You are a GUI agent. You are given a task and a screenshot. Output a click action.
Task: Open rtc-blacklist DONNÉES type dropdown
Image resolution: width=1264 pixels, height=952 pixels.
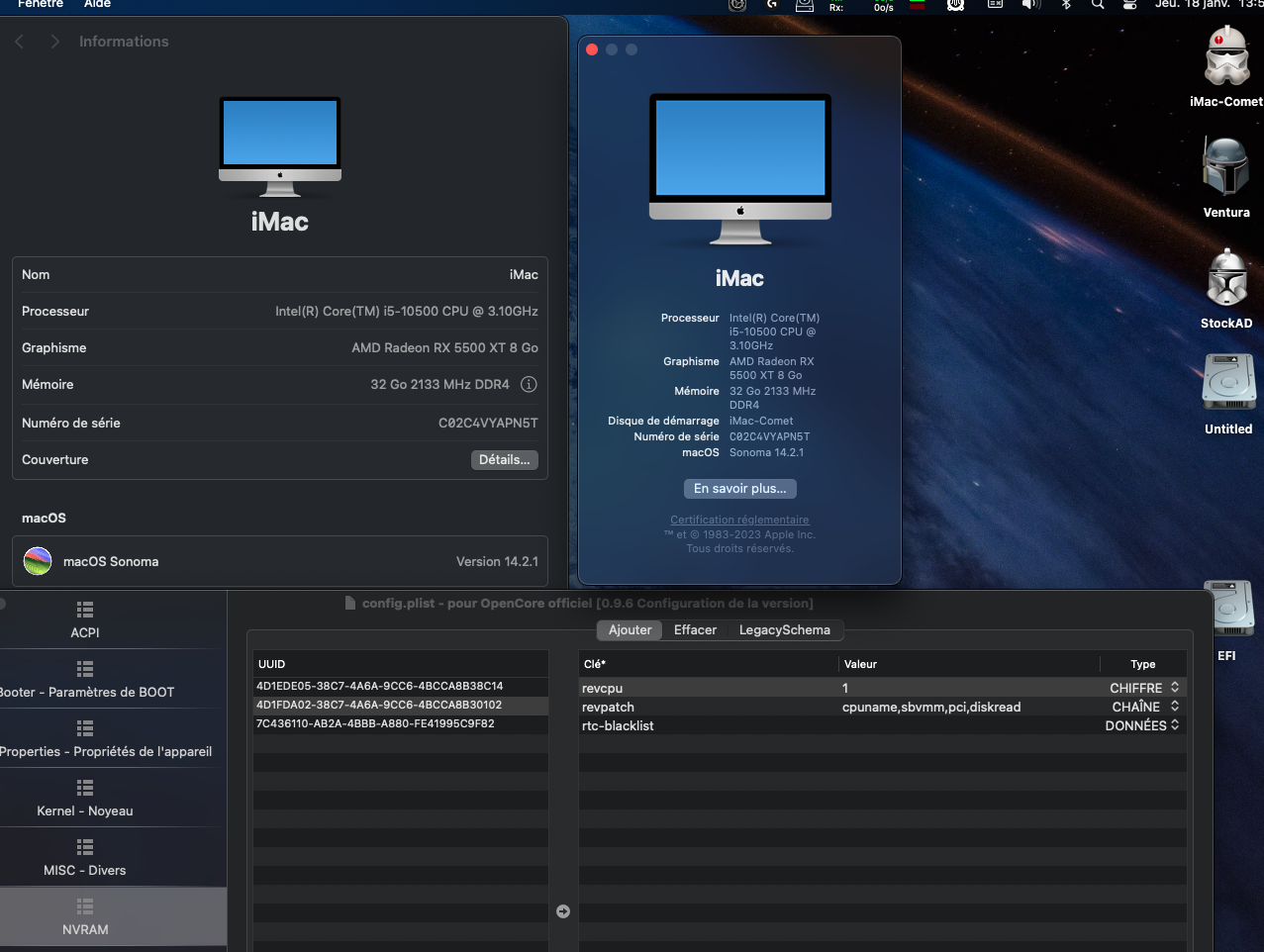1142,725
